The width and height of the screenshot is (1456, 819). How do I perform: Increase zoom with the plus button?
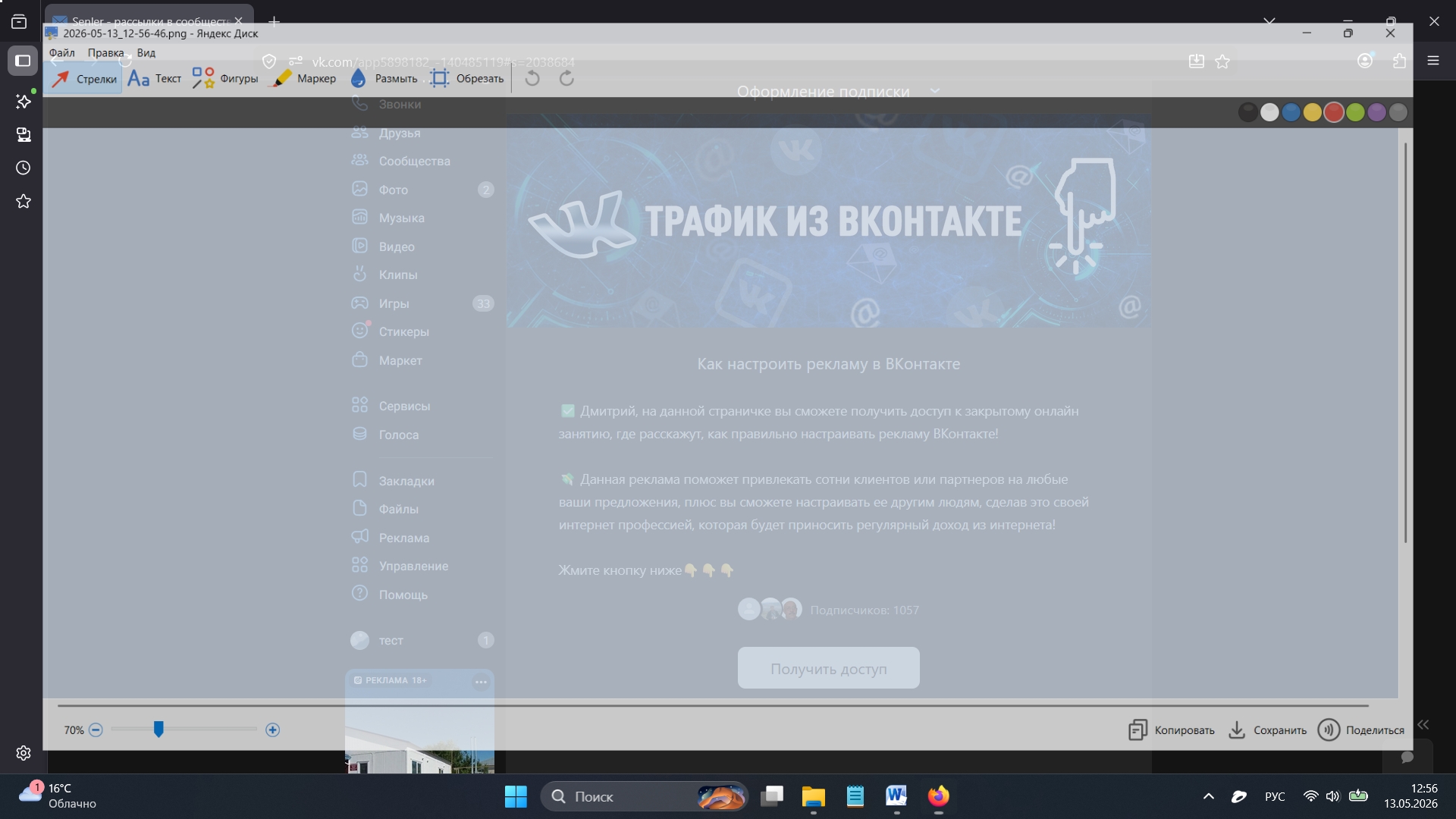point(273,730)
